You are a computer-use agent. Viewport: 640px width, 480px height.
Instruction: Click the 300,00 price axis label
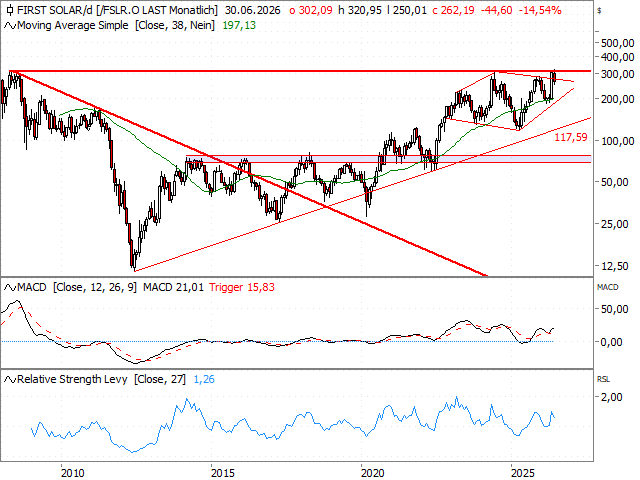(618, 74)
